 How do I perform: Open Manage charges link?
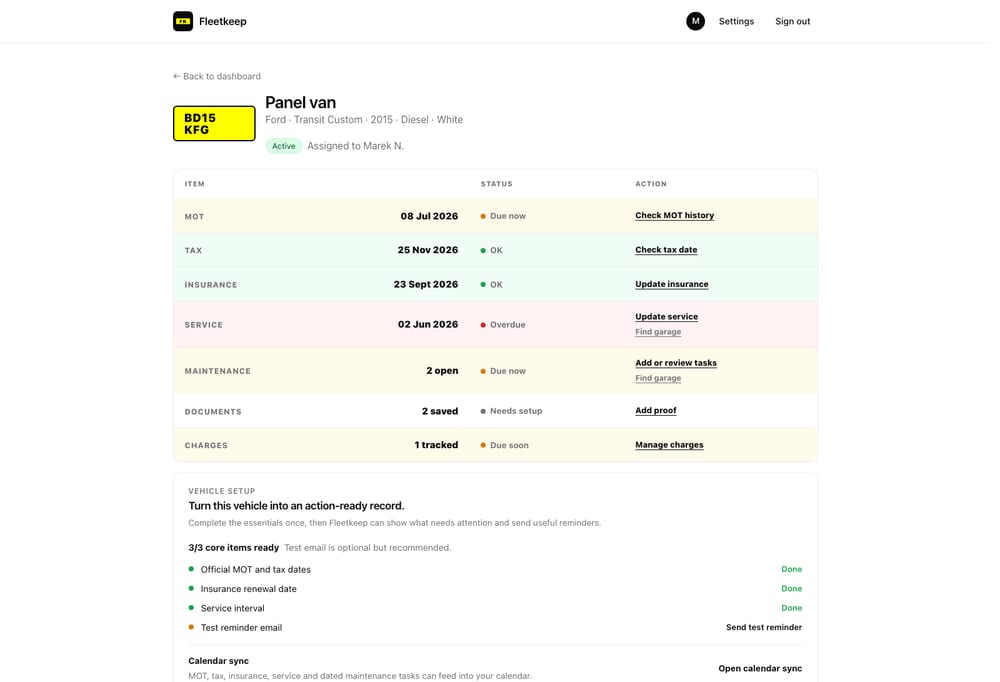[x=669, y=445]
